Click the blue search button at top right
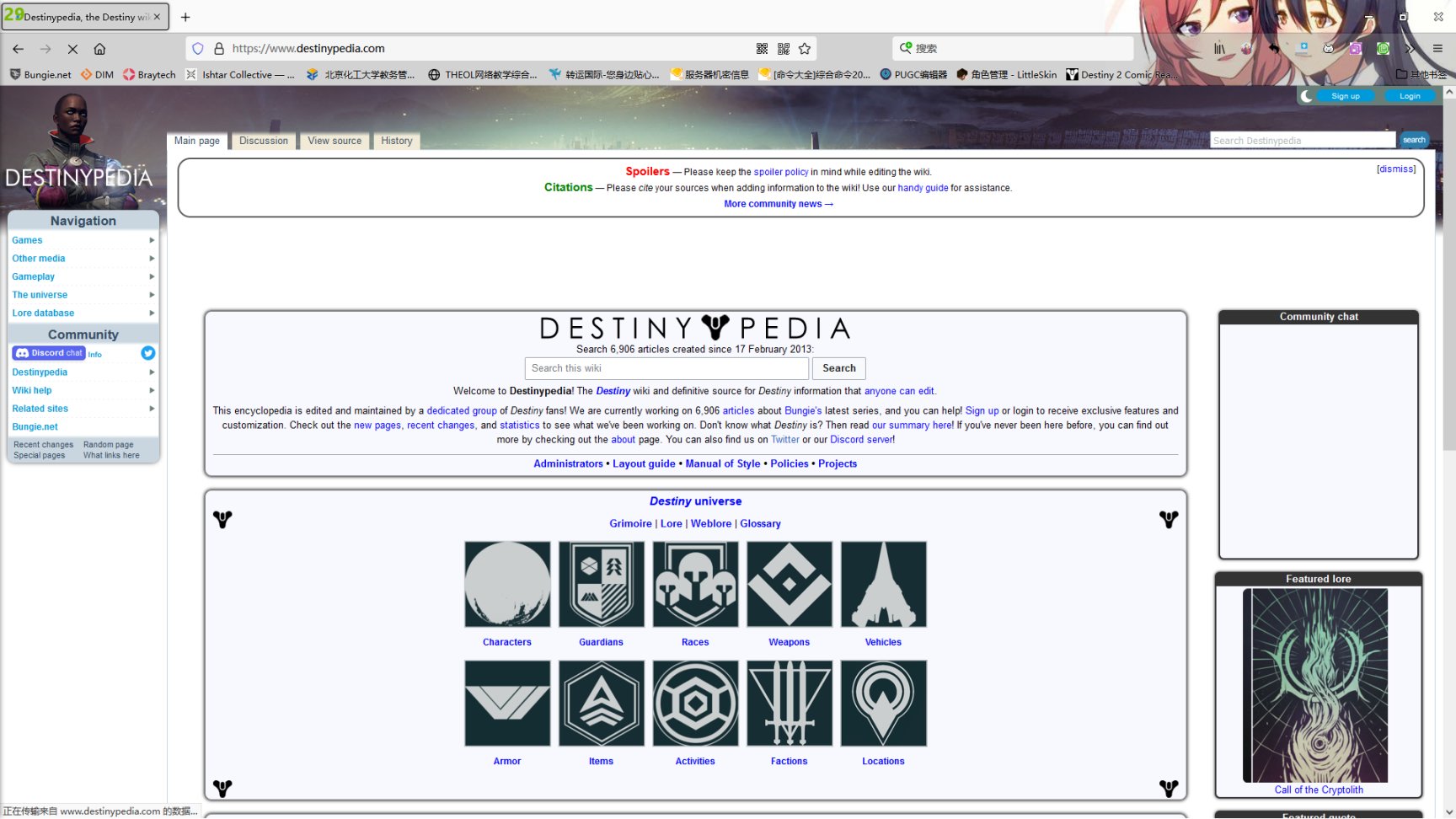The height and width of the screenshot is (819, 1456). [1414, 140]
